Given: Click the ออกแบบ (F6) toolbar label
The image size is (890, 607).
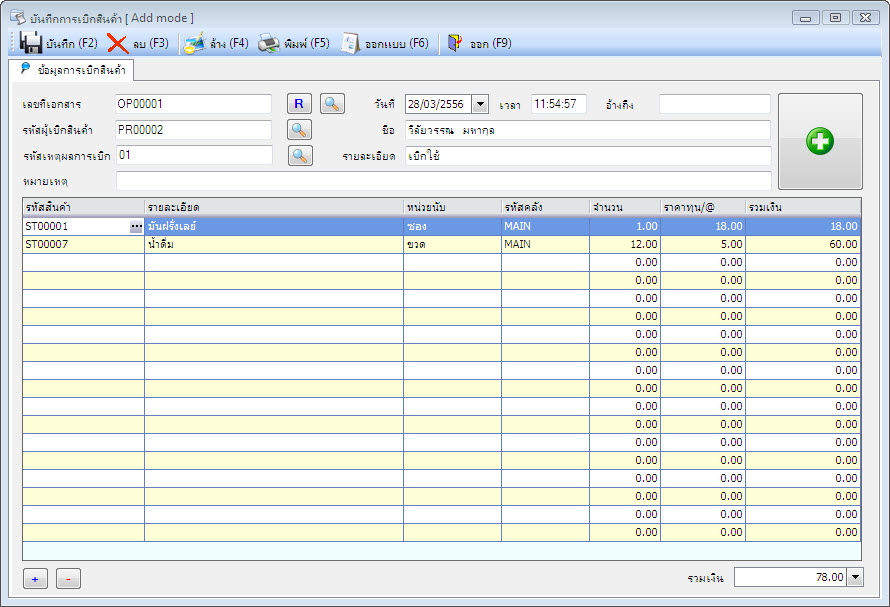Looking at the screenshot, I should pyautogui.click(x=396, y=44).
